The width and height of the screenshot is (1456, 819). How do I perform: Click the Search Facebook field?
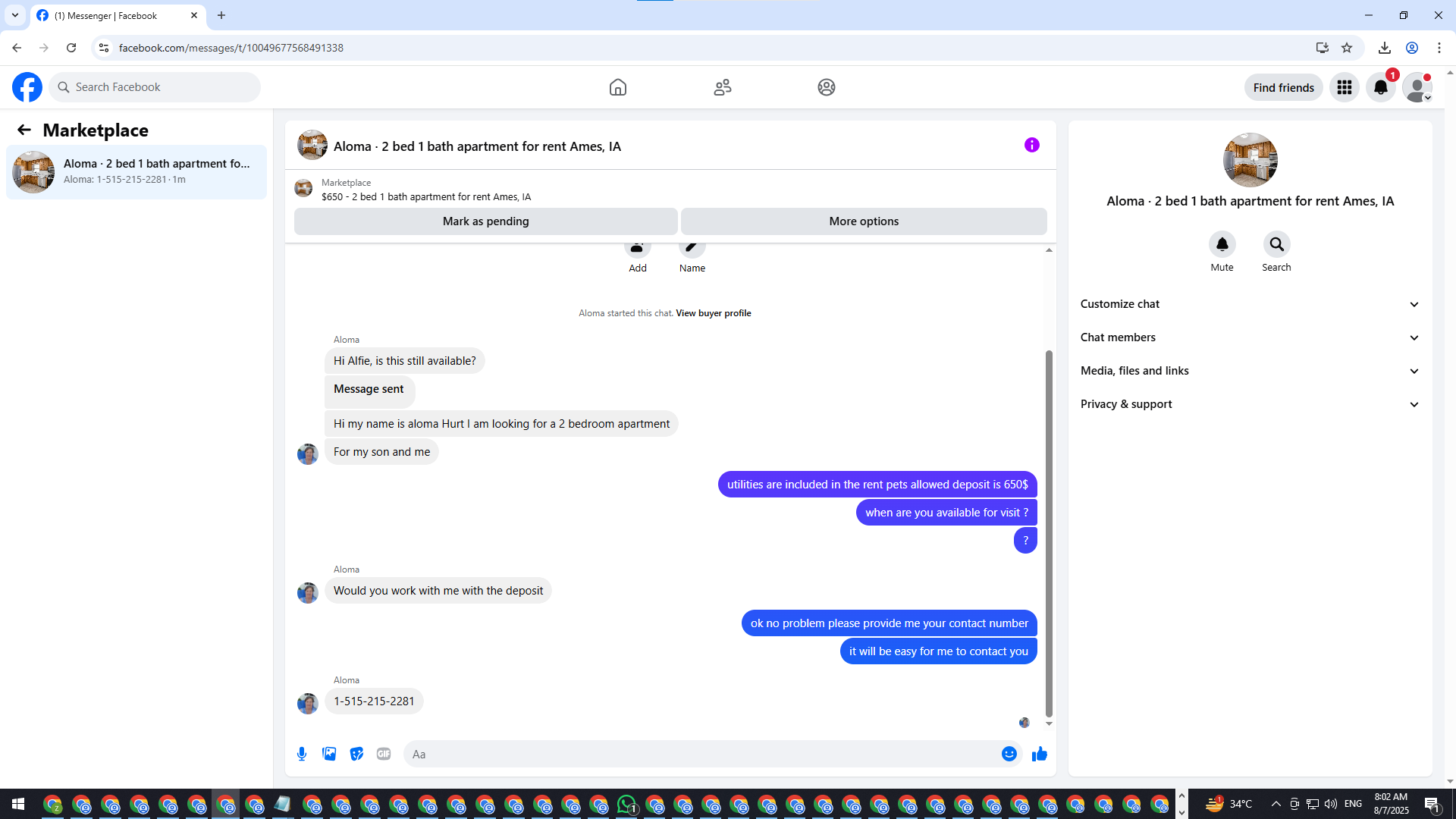pyautogui.click(x=155, y=87)
